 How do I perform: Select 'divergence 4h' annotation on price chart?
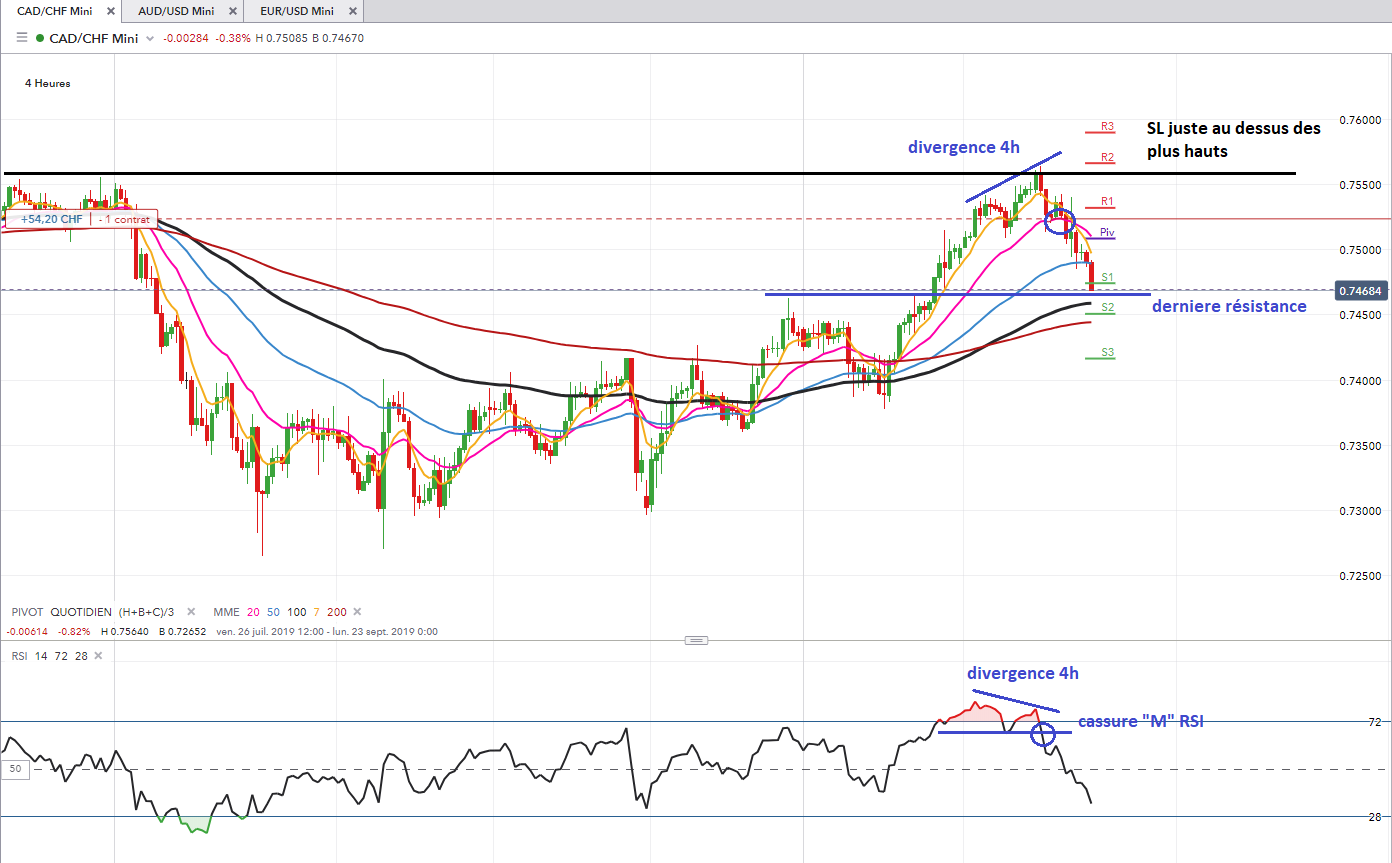[x=964, y=147]
